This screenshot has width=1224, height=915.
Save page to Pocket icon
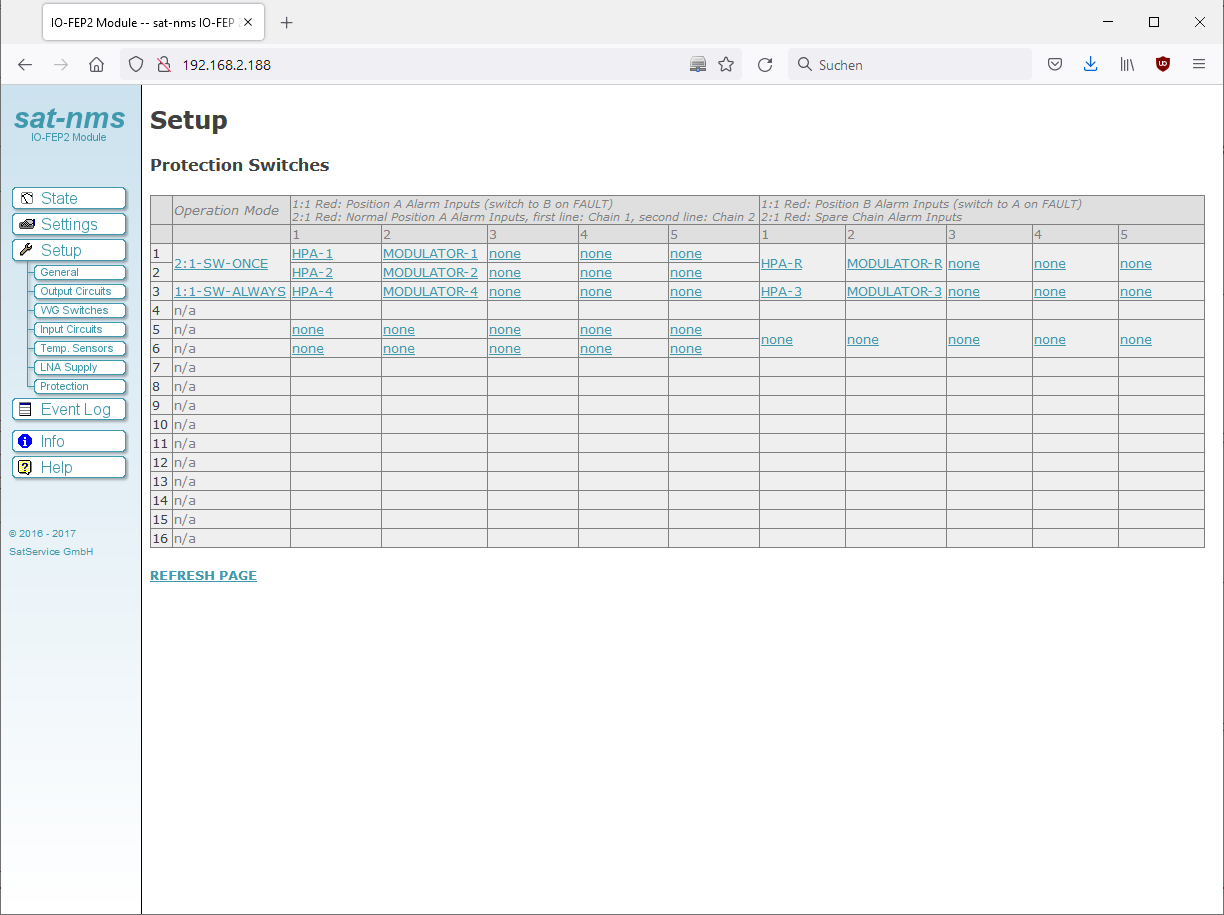click(x=1054, y=65)
